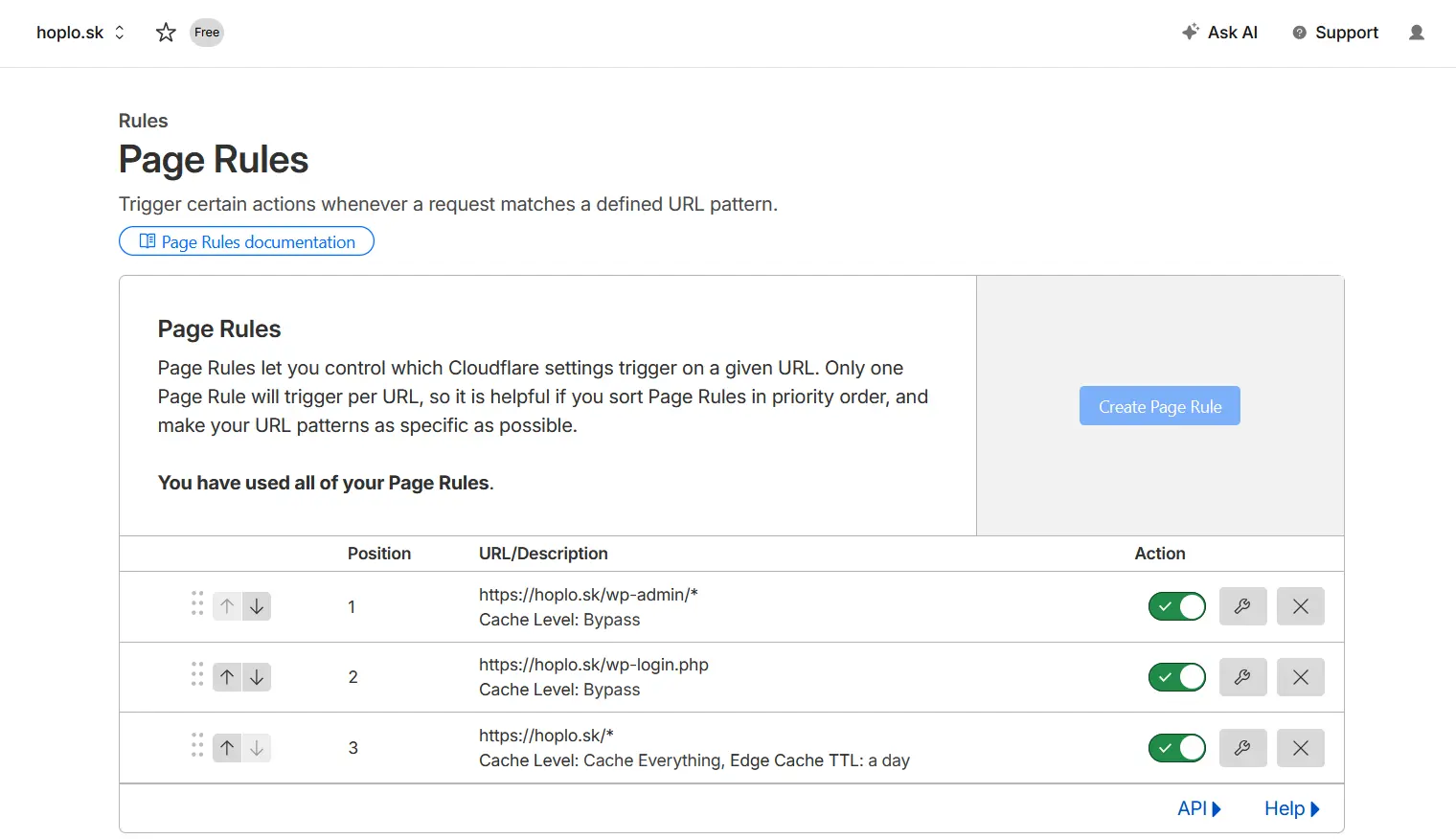Click the Create Page Rule button
Viewport: 1456px width, 839px height.
1159,405
